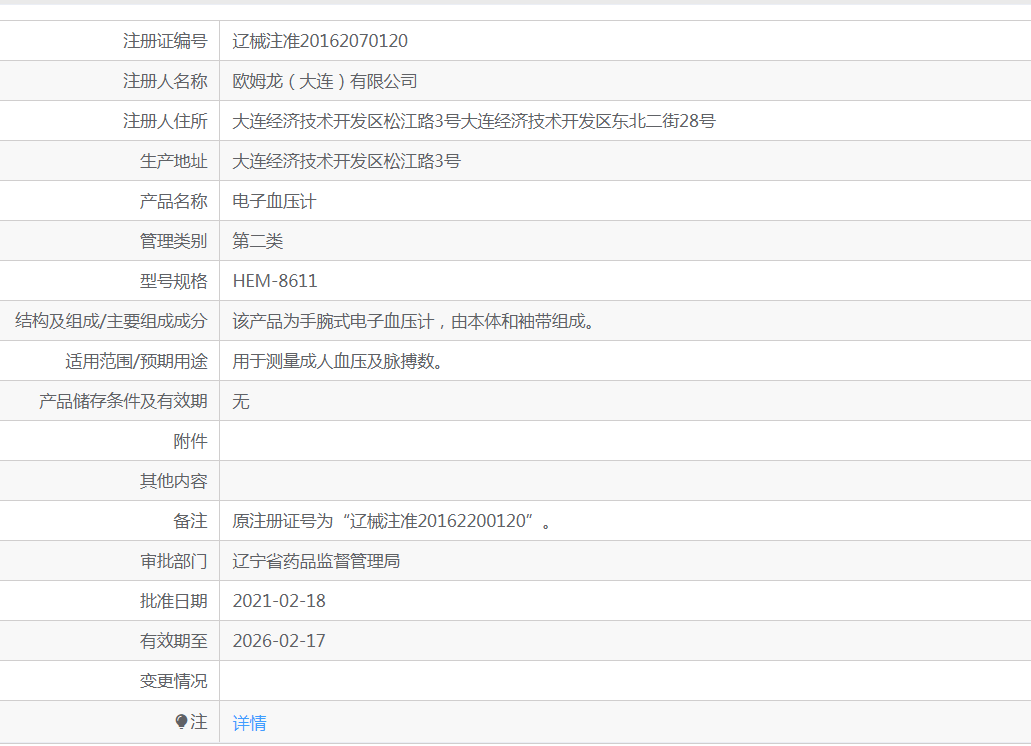Screen dimensions: 1031x746
Task: Click the 管理类别 field label
Action: pos(174,241)
